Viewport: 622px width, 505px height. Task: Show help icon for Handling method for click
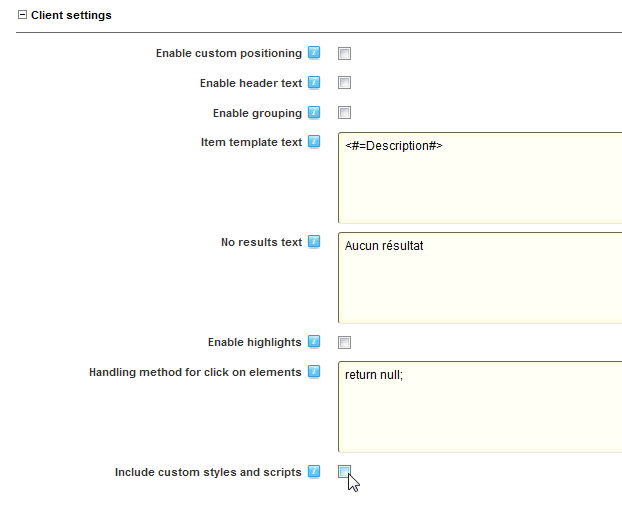(x=314, y=371)
